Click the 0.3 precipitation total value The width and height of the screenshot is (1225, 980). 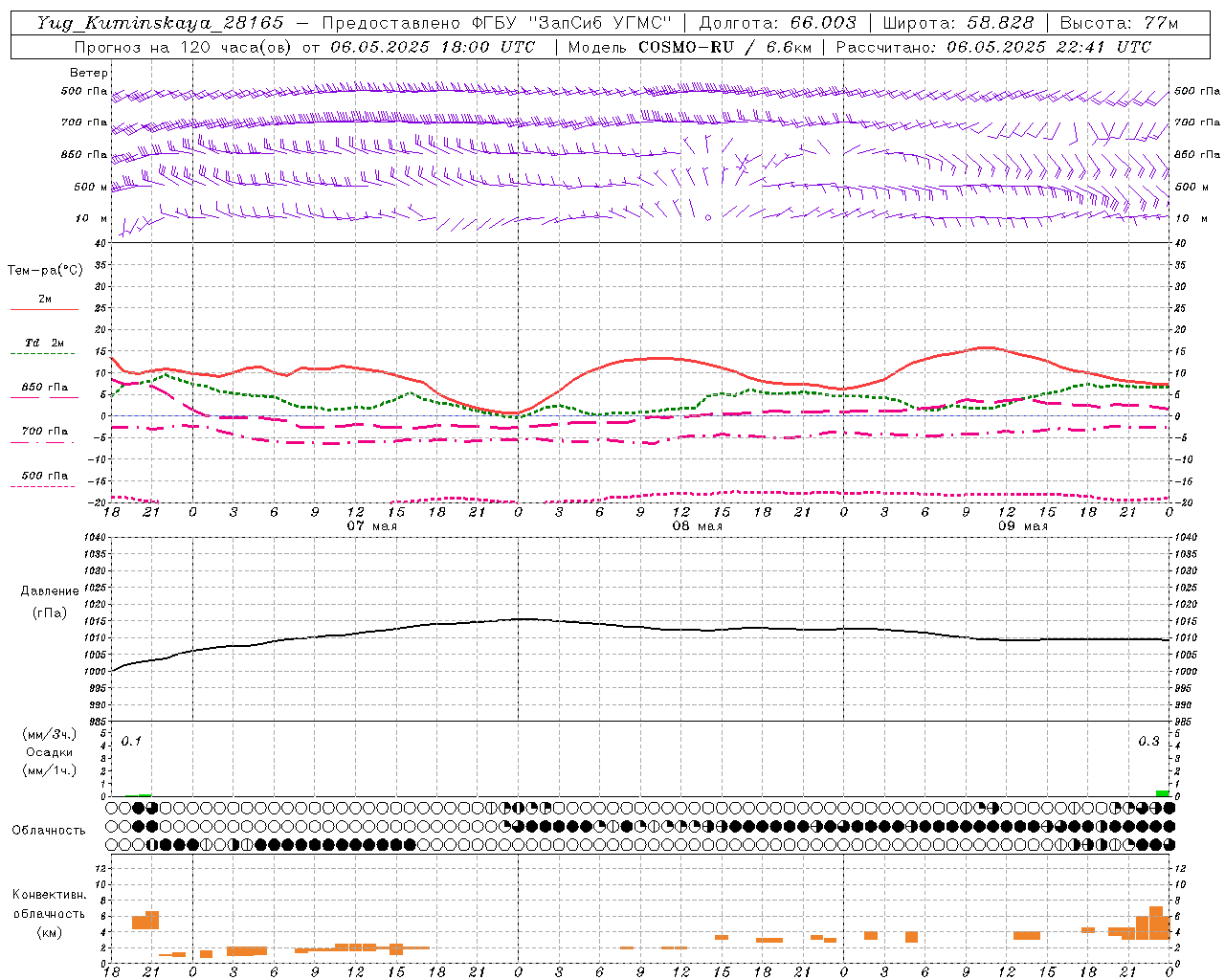point(1148,742)
